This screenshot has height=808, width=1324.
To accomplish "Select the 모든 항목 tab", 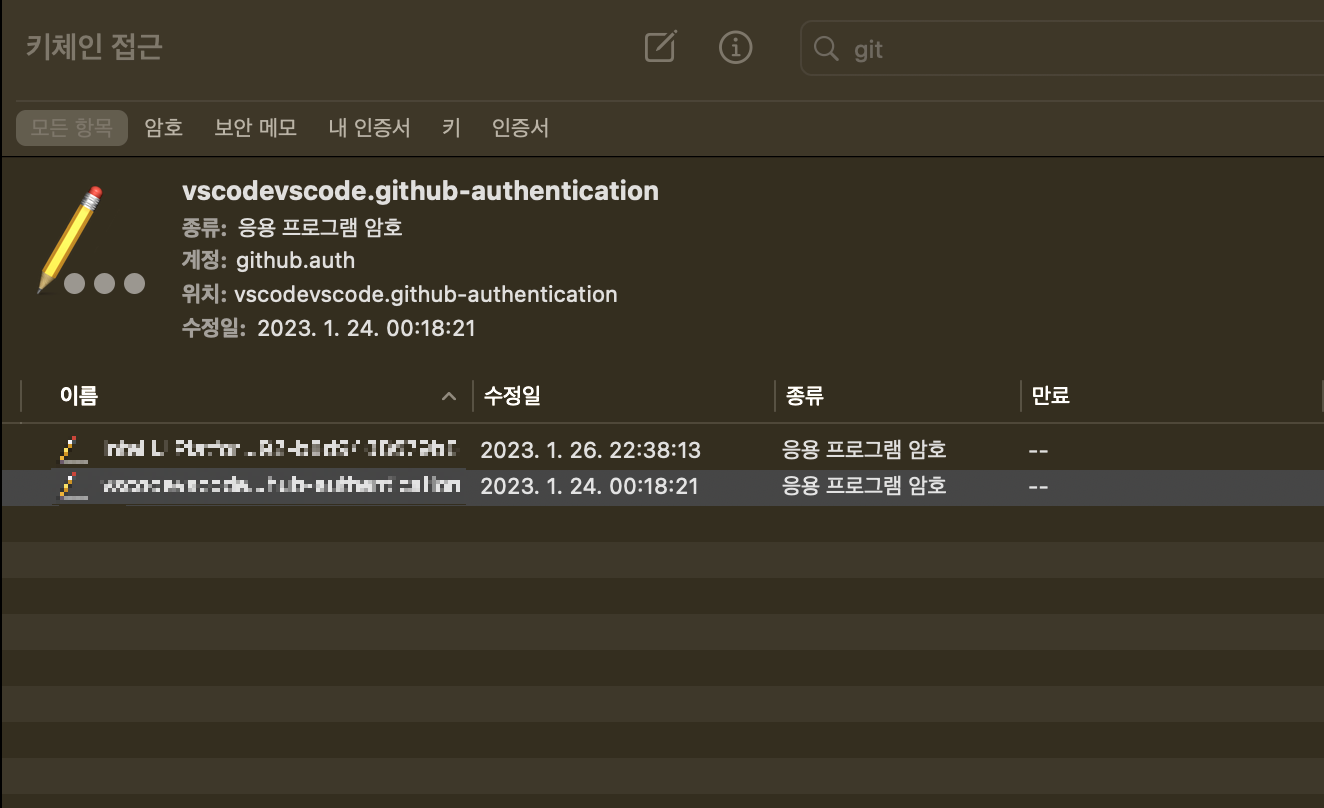I will click(x=72, y=128).
